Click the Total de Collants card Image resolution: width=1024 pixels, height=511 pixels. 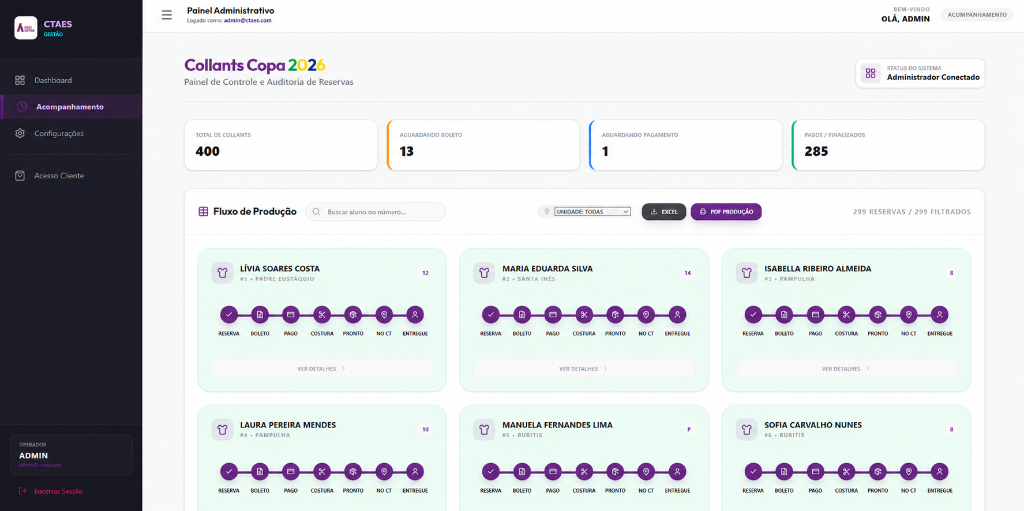[281, 145]
